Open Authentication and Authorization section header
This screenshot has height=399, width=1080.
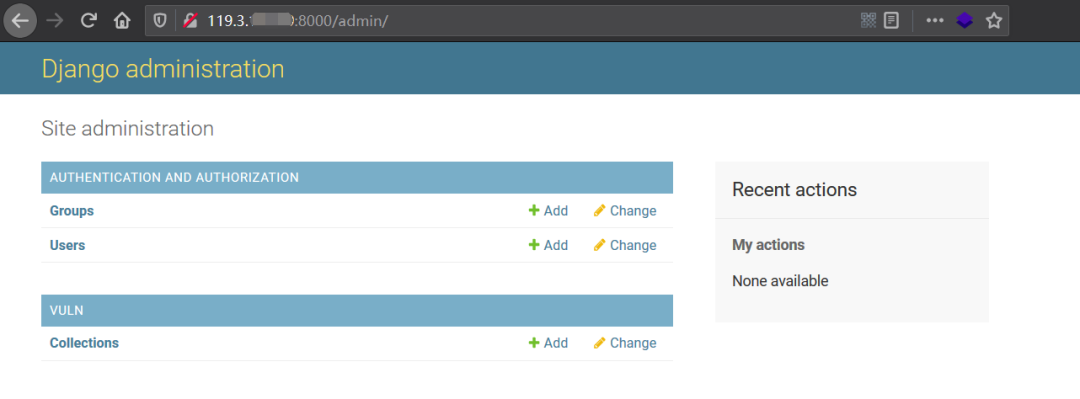coord(174,178)
